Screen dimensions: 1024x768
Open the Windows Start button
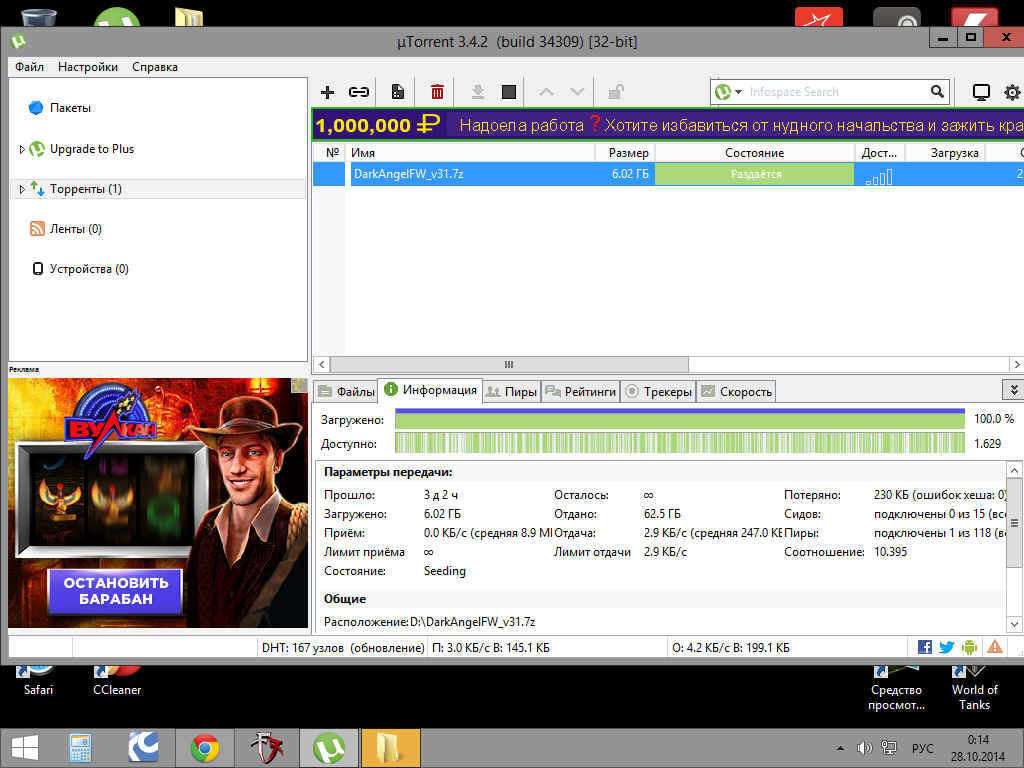[x=25, y=748]
